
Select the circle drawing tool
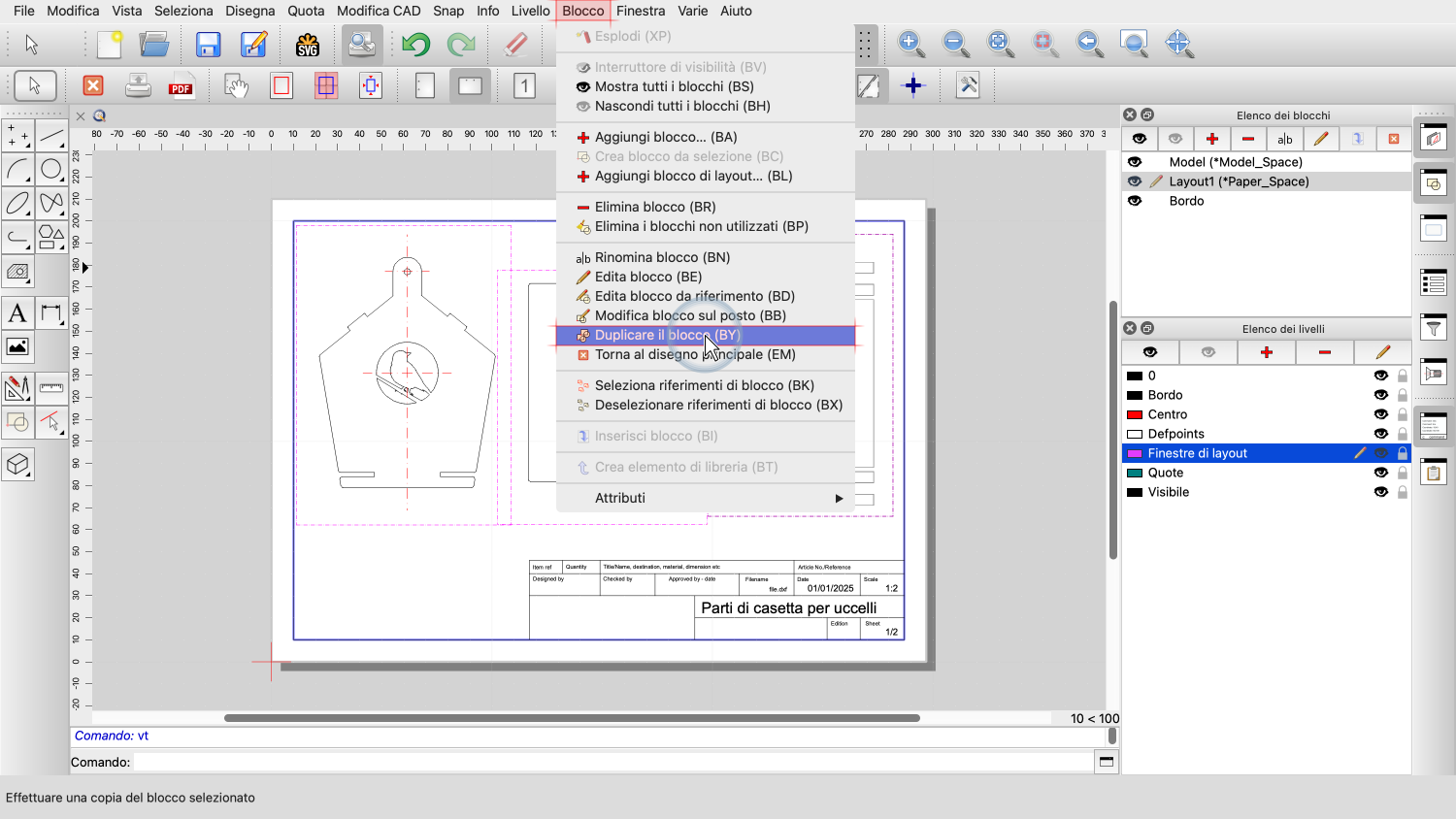click(51, 170)
